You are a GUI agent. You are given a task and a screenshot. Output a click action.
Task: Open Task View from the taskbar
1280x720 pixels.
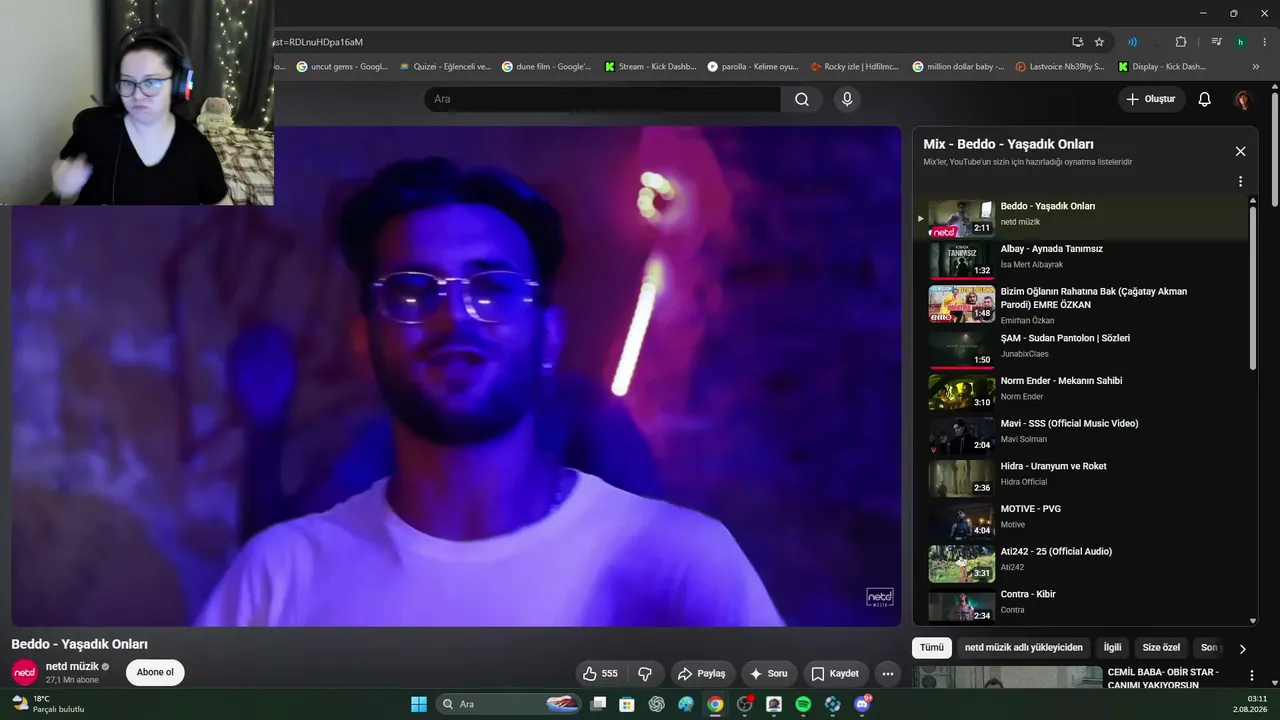[x=598, y=704]
